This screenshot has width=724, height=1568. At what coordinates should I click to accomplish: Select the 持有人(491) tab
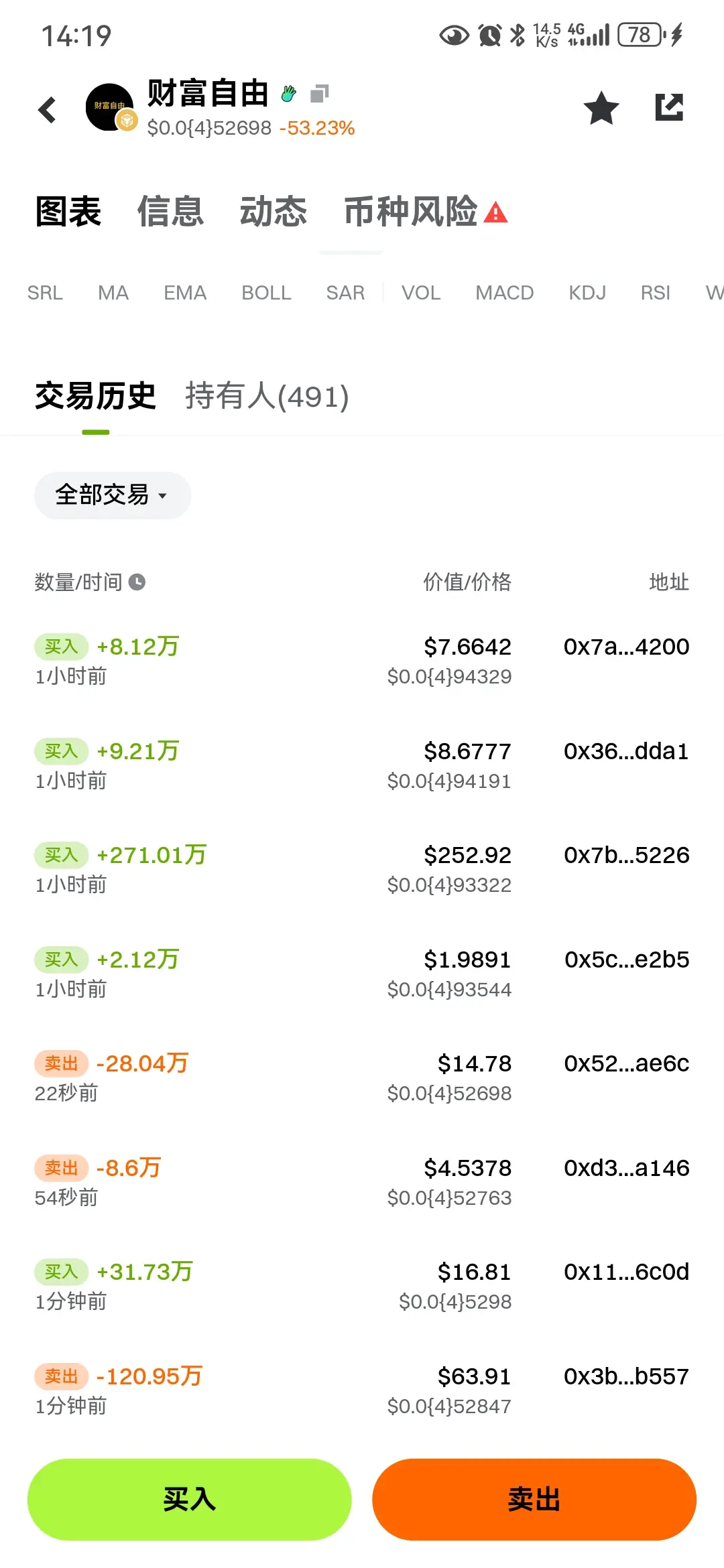click(x=267, y=396)
